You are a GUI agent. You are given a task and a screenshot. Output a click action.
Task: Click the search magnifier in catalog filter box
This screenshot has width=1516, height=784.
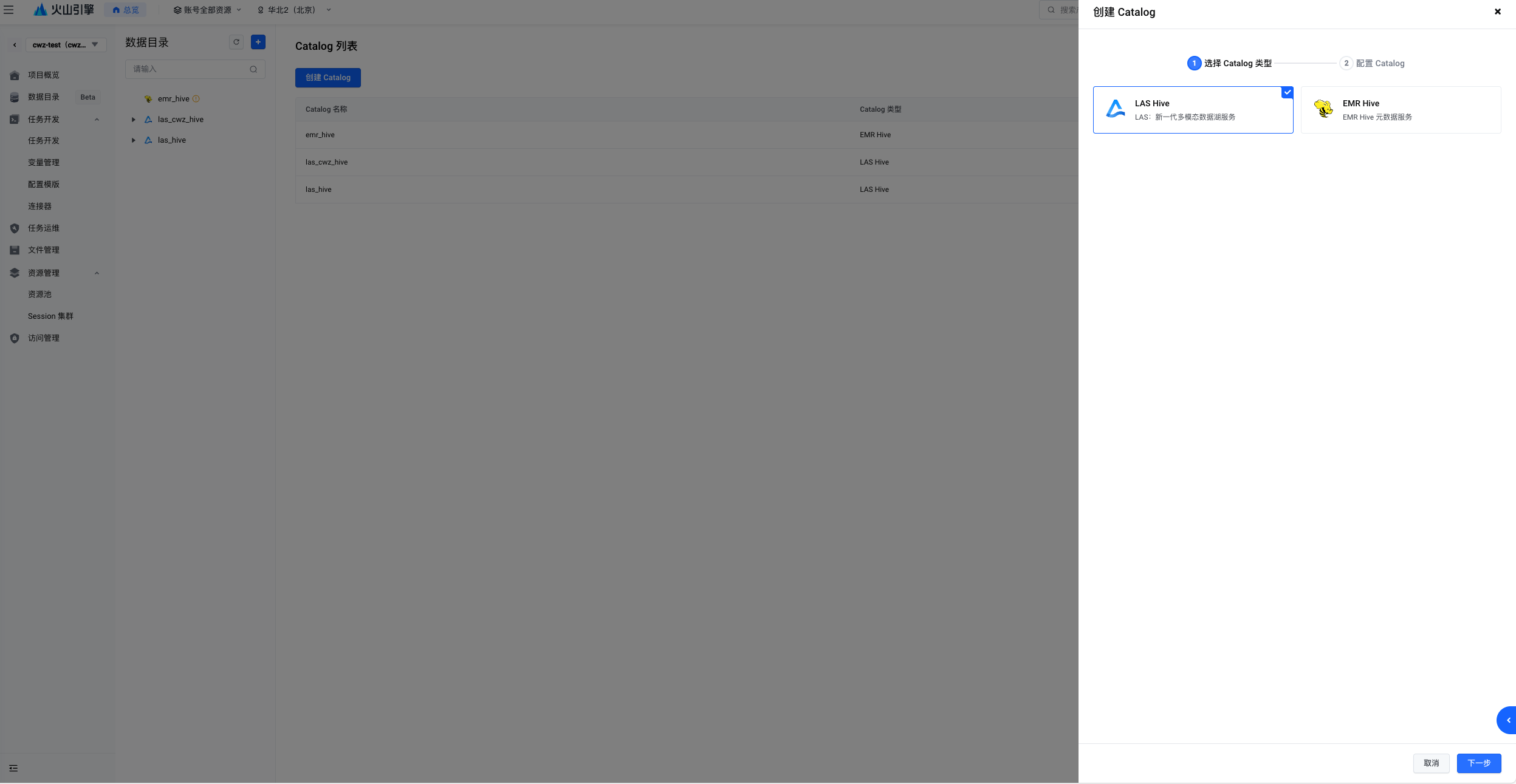pos(253,69)
